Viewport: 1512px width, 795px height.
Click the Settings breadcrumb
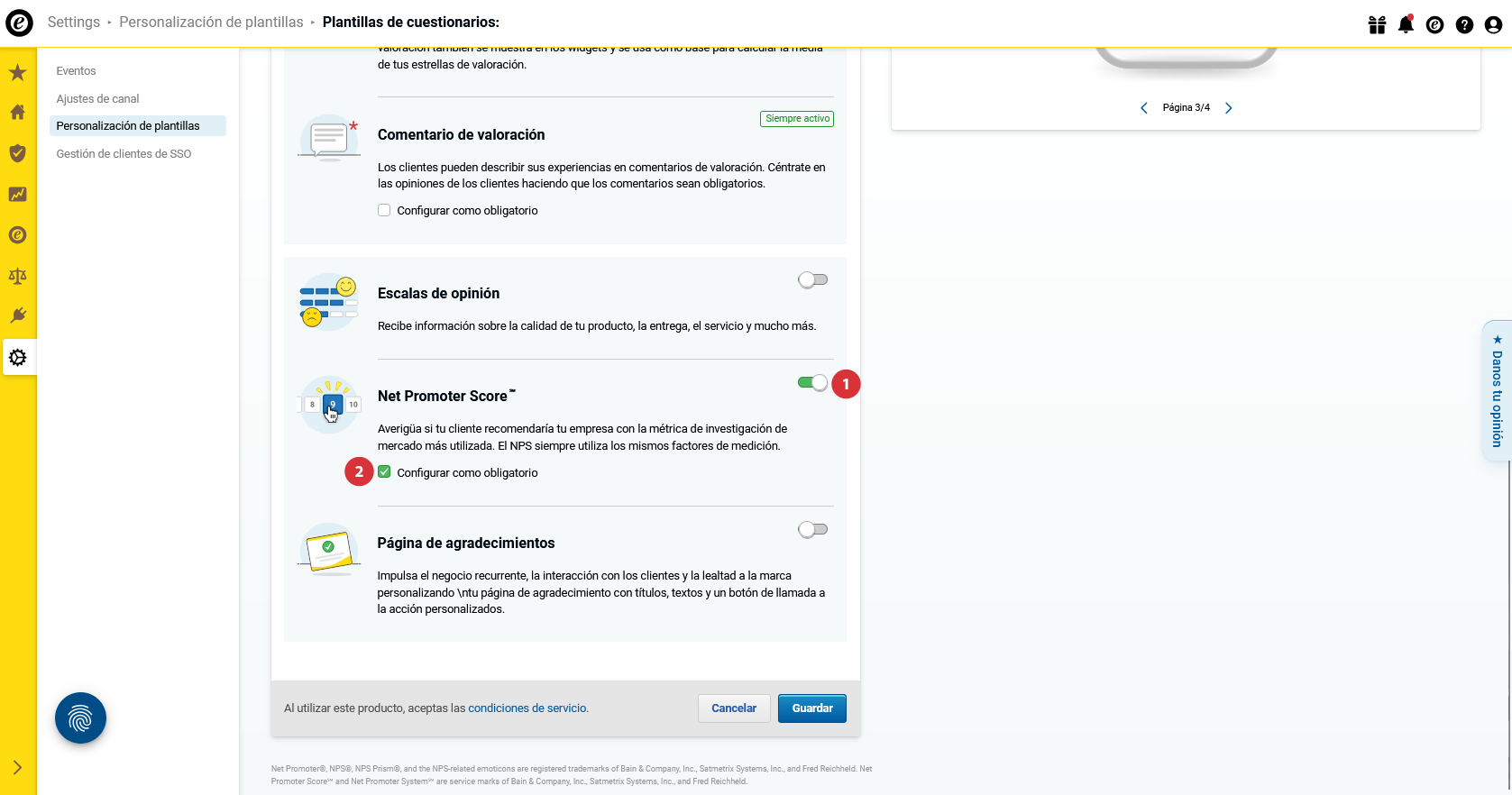click(74, 23)
